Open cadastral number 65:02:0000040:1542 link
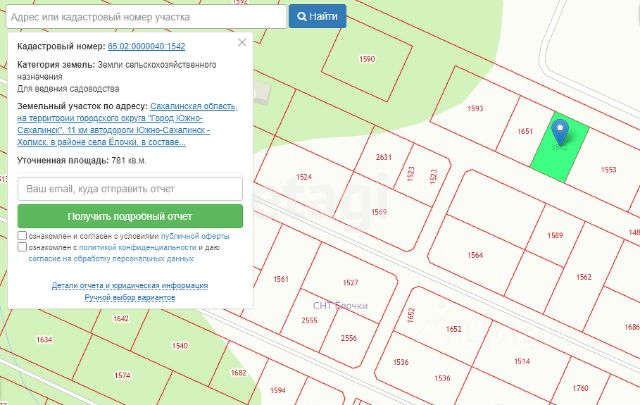The image size is (640, 405). pos(146,46)
